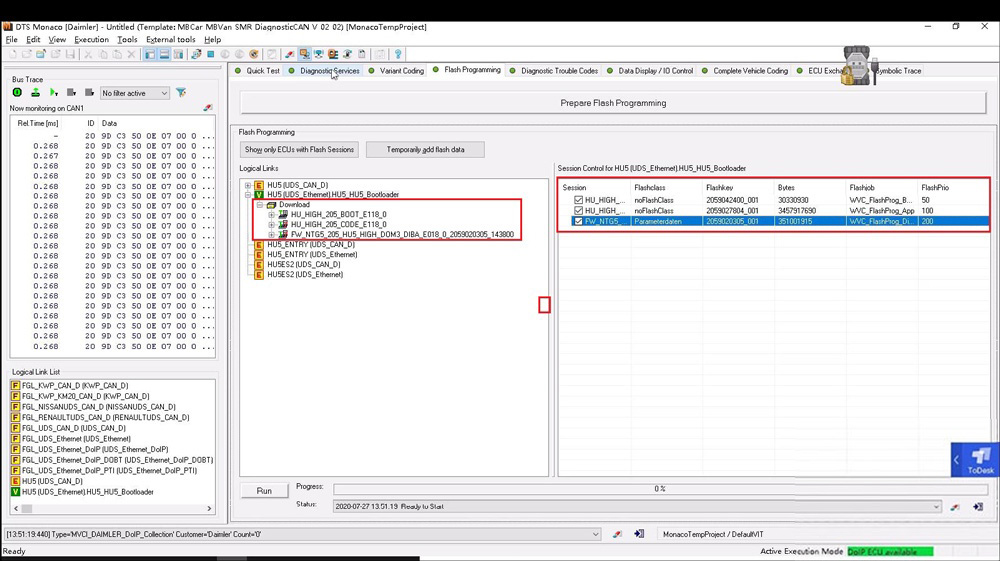Click Temporarily add flash data button
This screenshot has height=561, width=1000.
click(425, 150)
